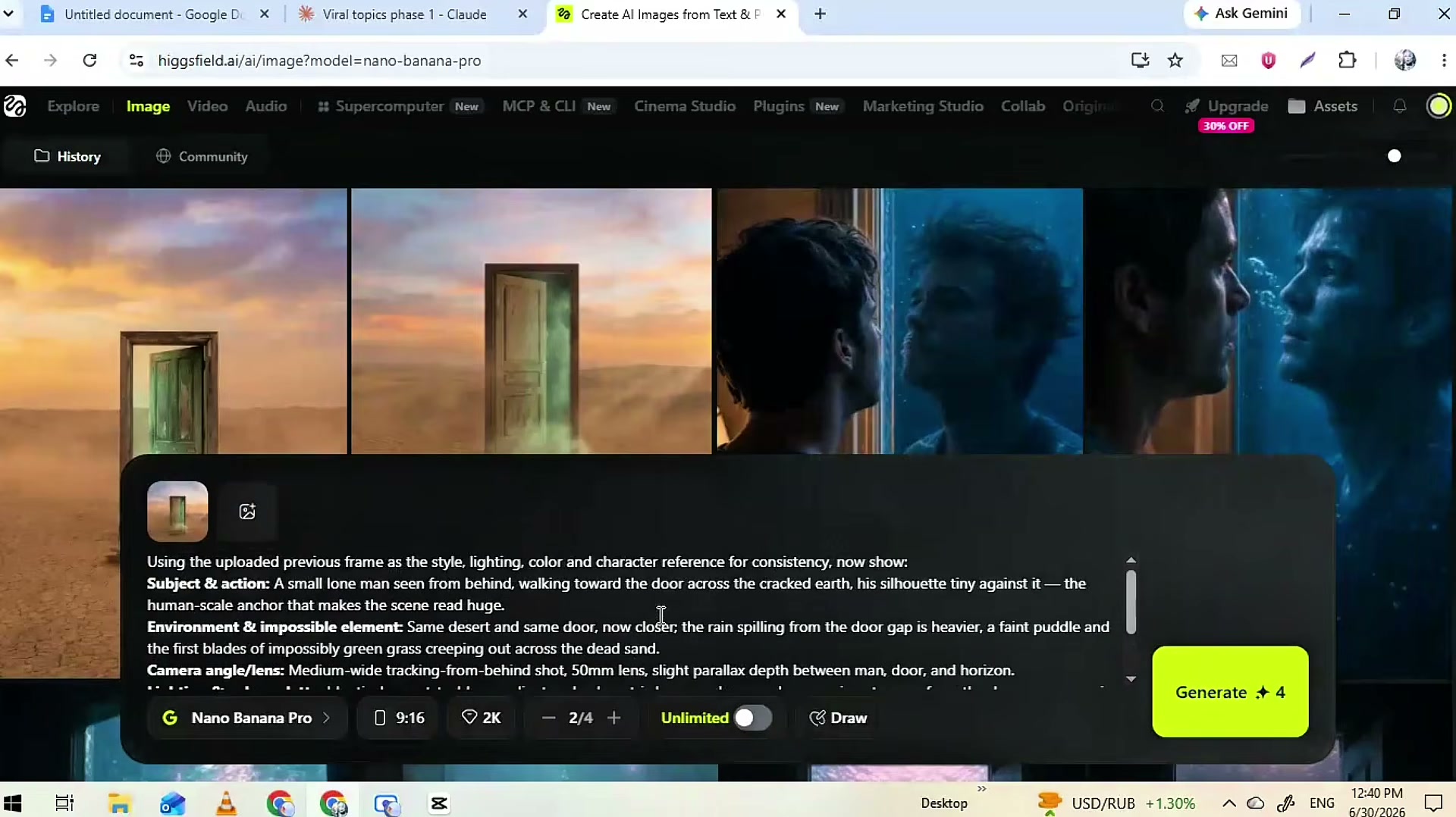Open the uBlock shield extension
Viewport: 1456px width, 817px height.
tap(1269, 61)
